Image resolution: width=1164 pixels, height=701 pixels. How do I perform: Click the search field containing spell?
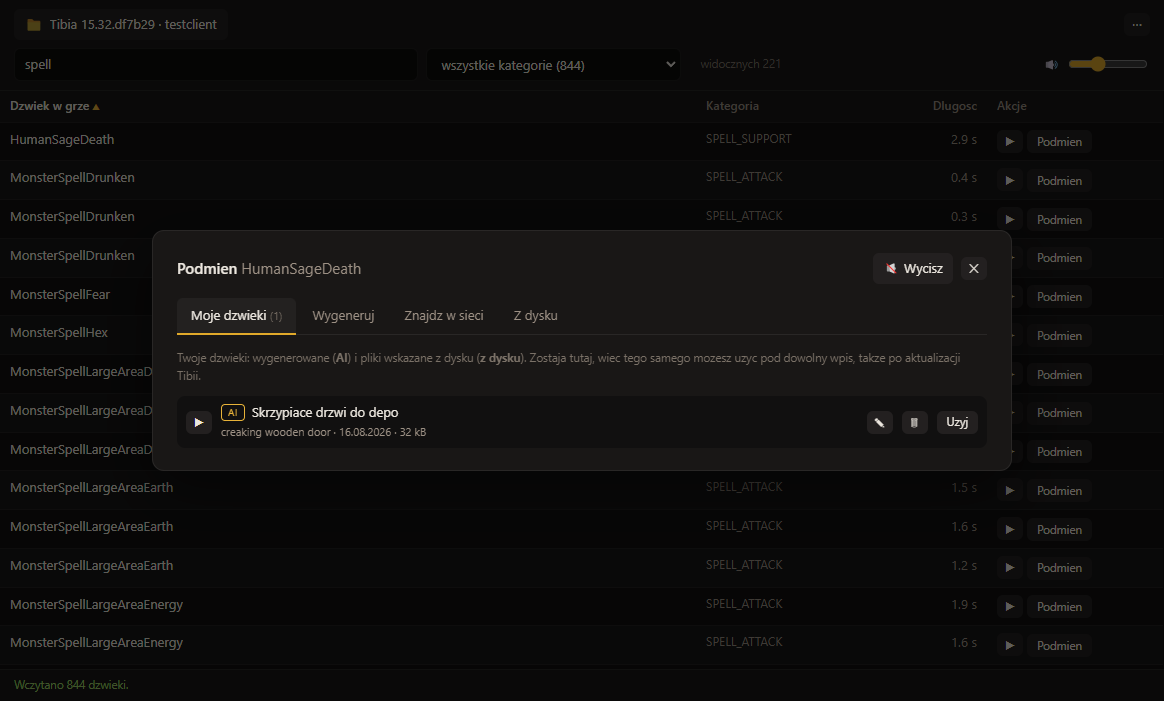pos(216,65)
